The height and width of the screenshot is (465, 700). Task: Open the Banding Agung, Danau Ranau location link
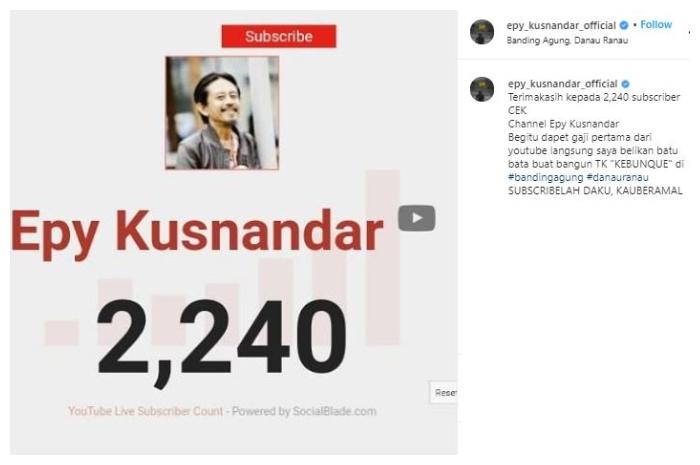pos(567,40)
